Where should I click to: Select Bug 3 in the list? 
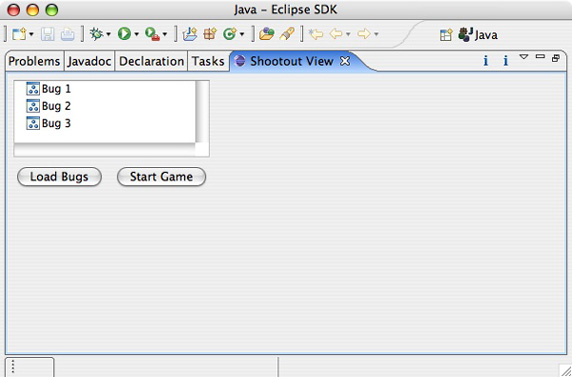click(x=105, y=123)
